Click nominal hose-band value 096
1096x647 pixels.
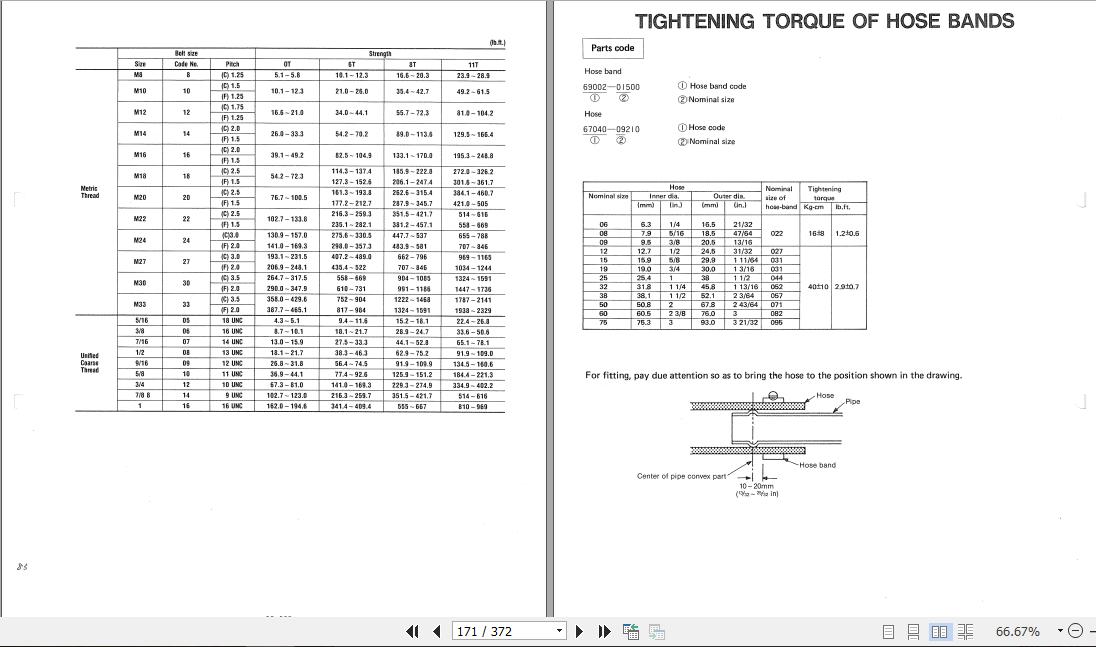[776, 323]
